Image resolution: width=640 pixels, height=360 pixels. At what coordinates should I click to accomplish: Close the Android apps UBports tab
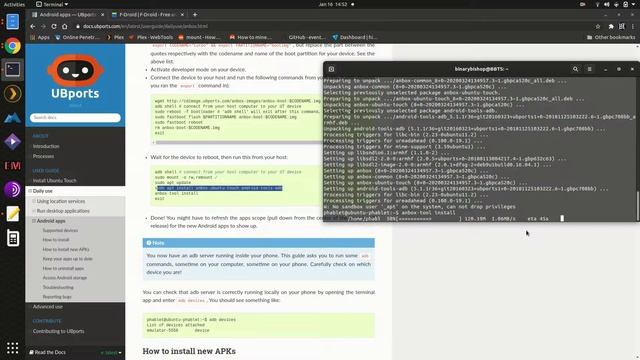click(x=102, y=15)
